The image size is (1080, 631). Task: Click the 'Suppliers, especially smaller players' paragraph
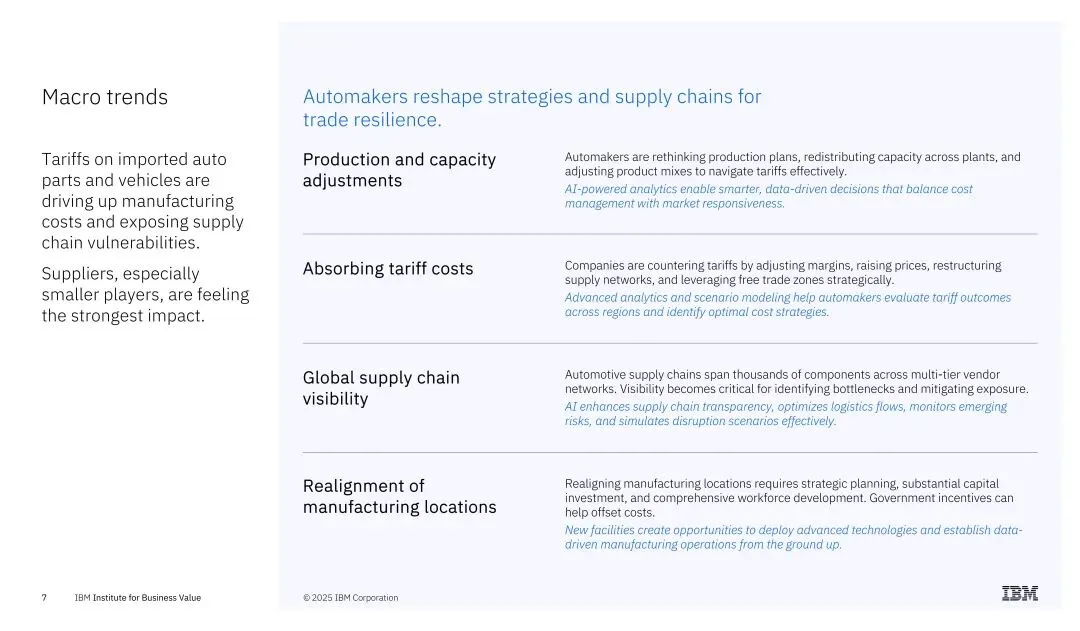pyautogui.click(x=145, y=295)
